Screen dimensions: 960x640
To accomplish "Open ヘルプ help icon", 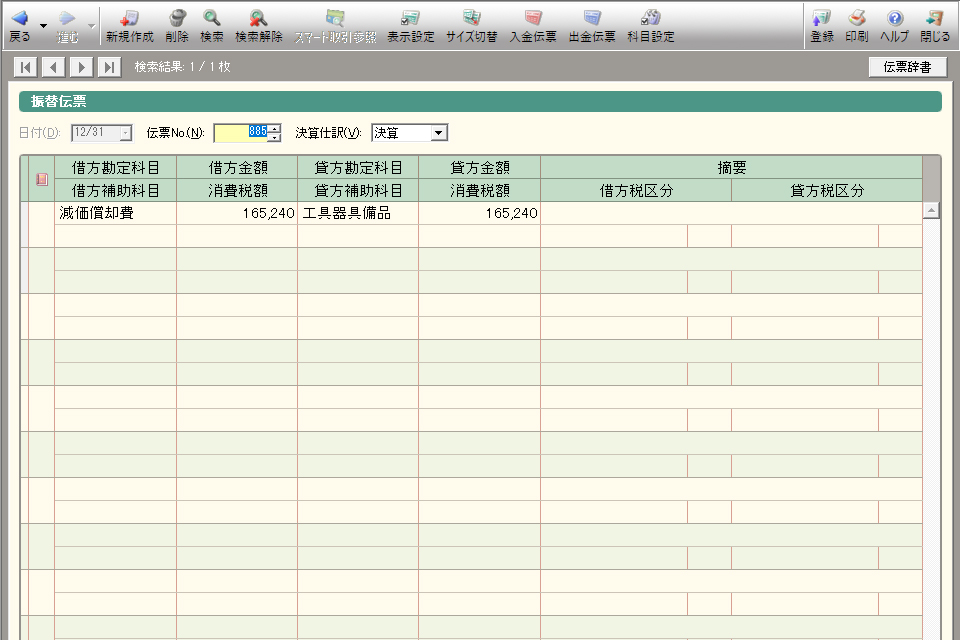I will pyautogui.click(x=894, y=26).
